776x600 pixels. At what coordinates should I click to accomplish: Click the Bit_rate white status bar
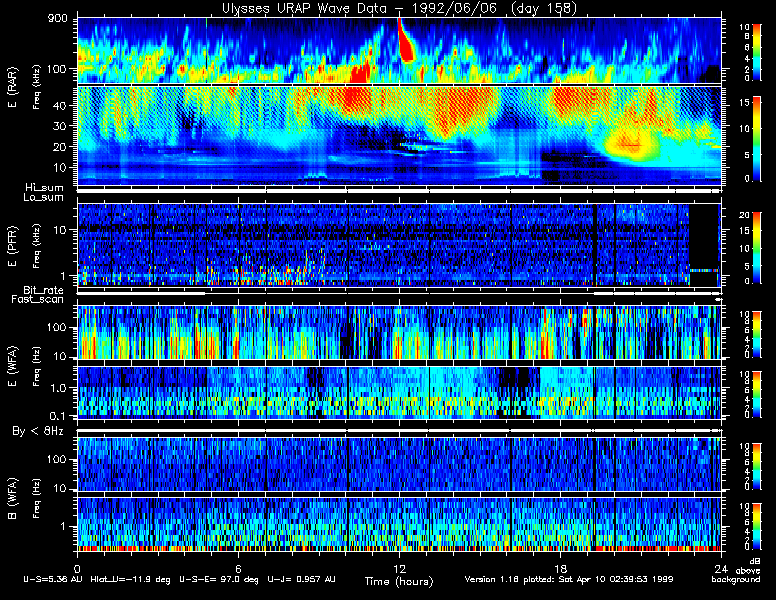[x=399, y=293]
